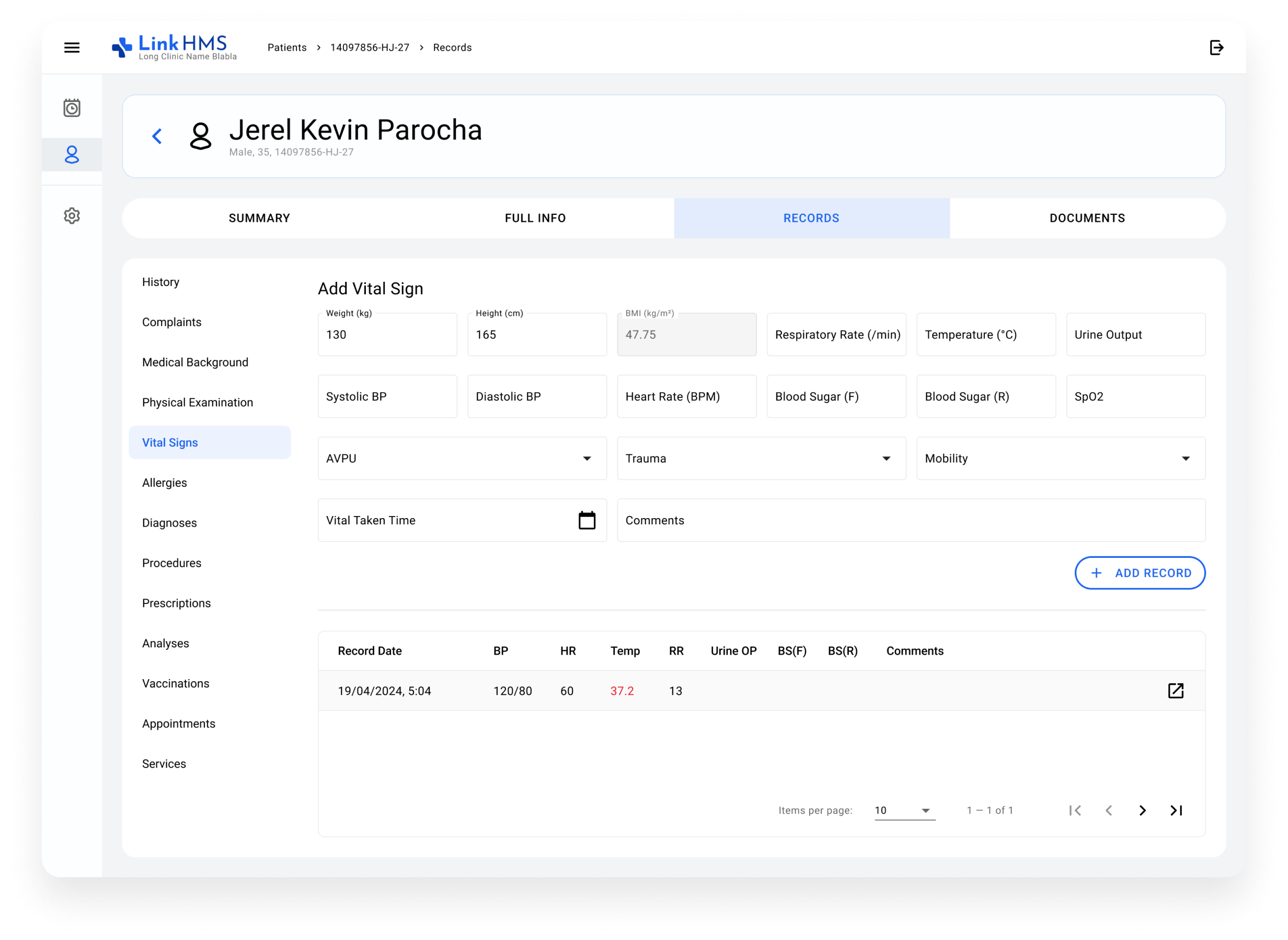The width and height of the screenshot is (1288, 940).
Task: Focus the SpO2 field
Action: pyautogui.click(x=1135, y=397)
